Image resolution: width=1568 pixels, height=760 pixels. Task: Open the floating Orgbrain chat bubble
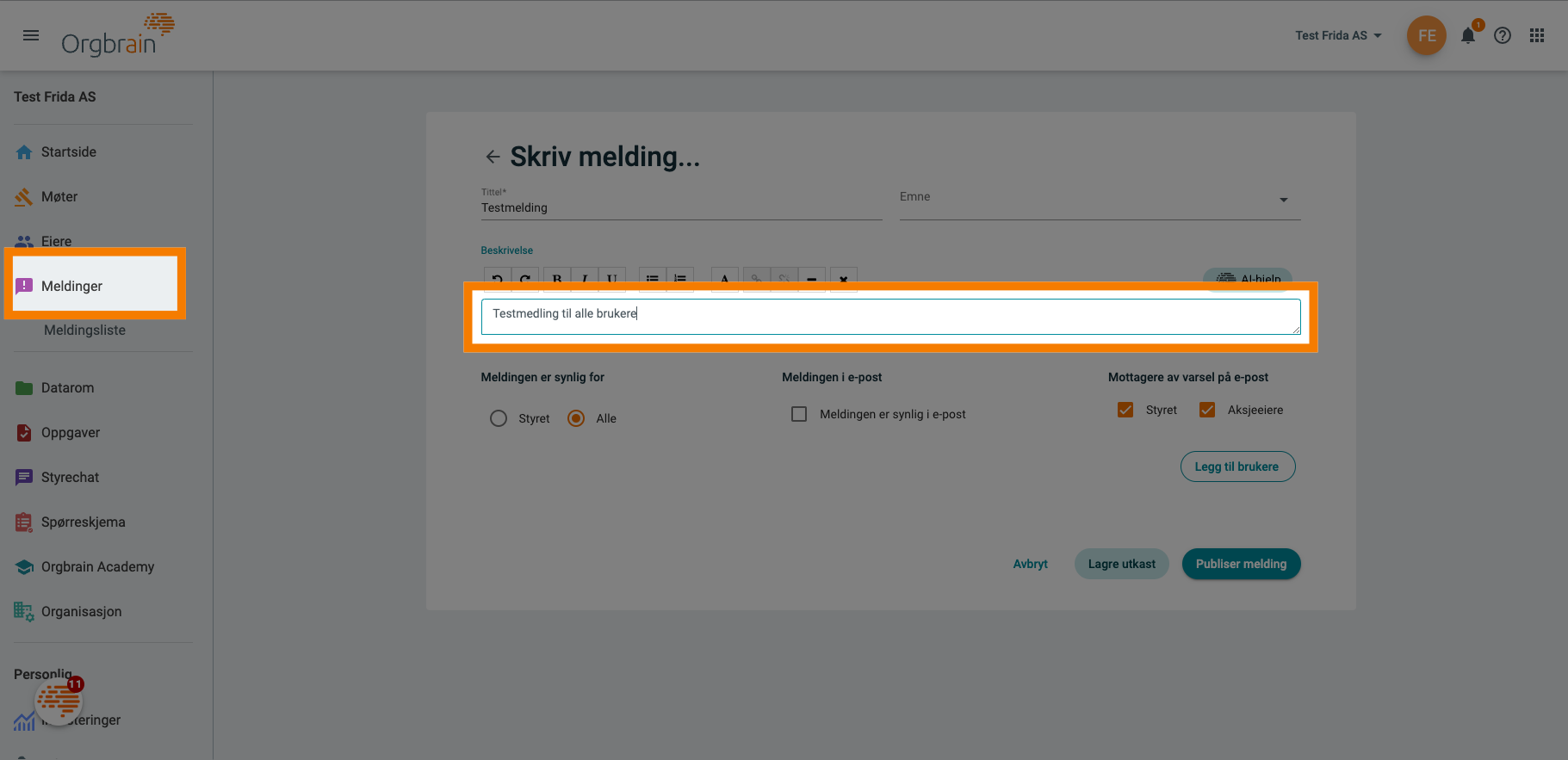[59, 701]
